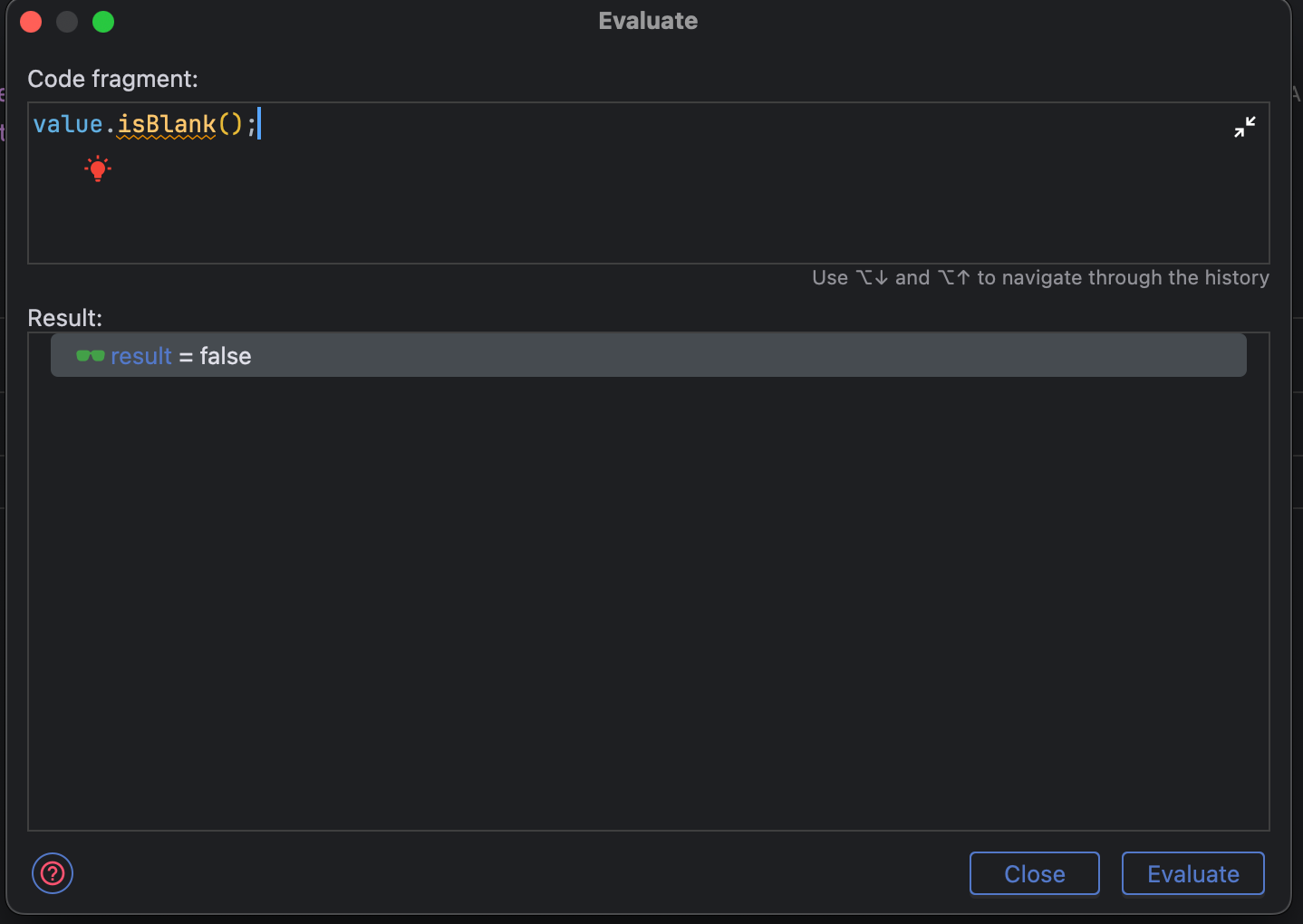
Task: Click the red window close button
Action: coord(31,22)
